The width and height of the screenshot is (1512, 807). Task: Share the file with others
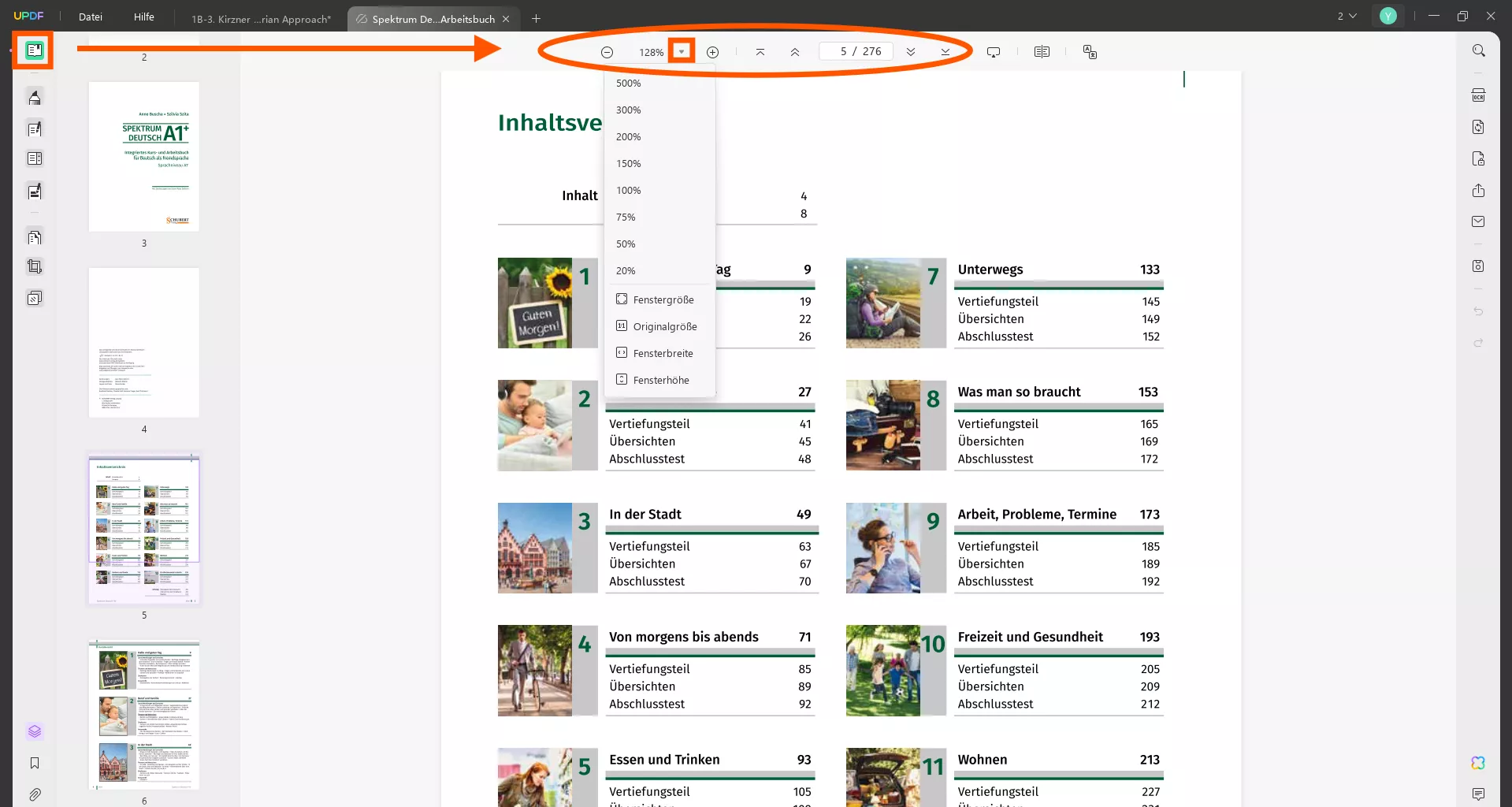1479,191
